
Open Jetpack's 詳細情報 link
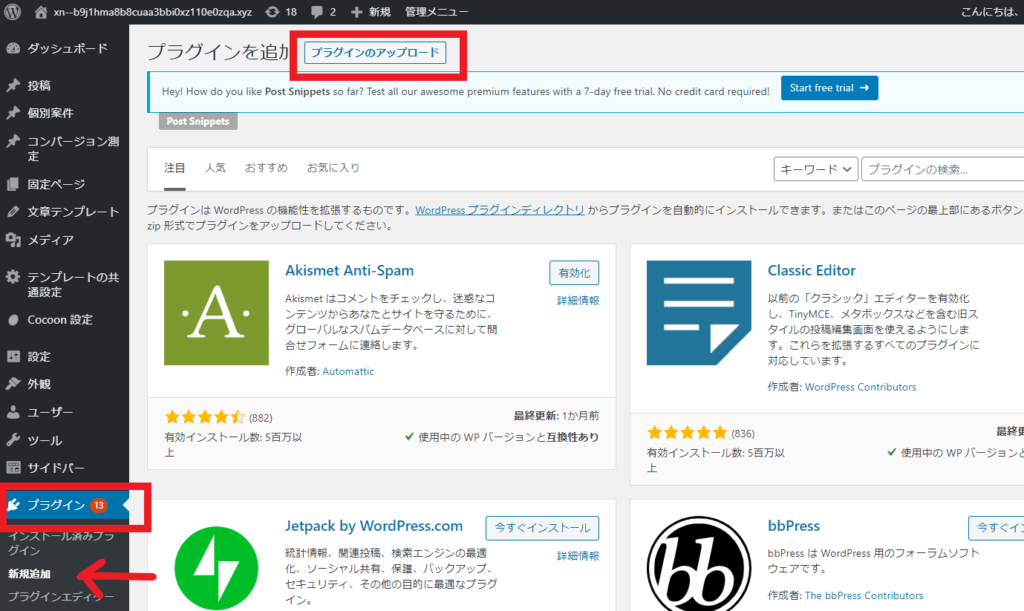(578, 556)
